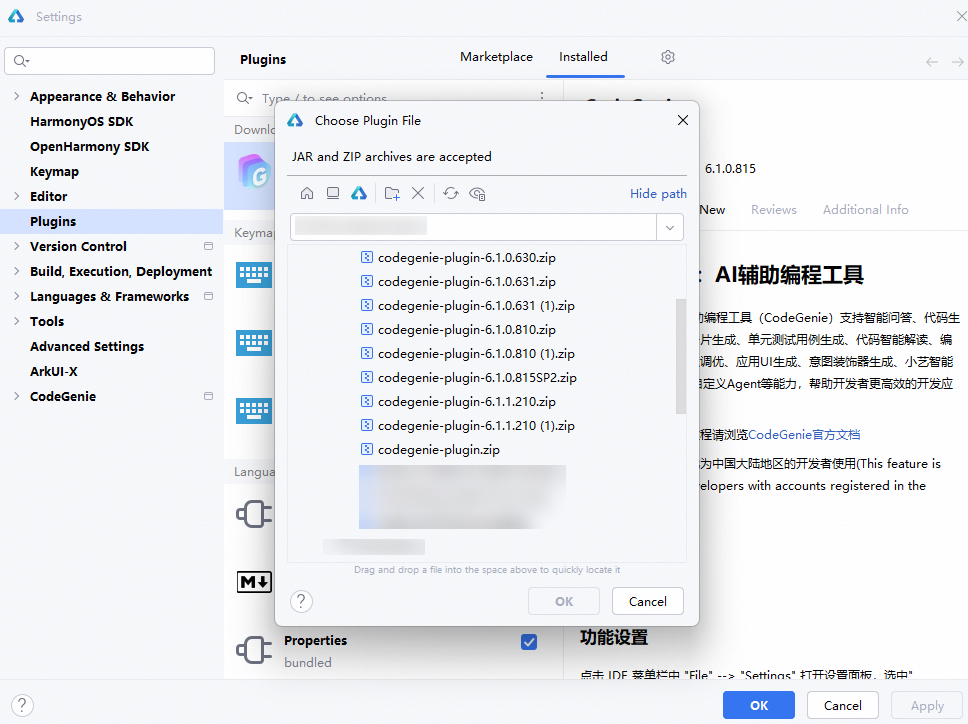Screen dimensions: 968x724
Task: Open the path history dropdown
Action: click(x=670, y=227)
